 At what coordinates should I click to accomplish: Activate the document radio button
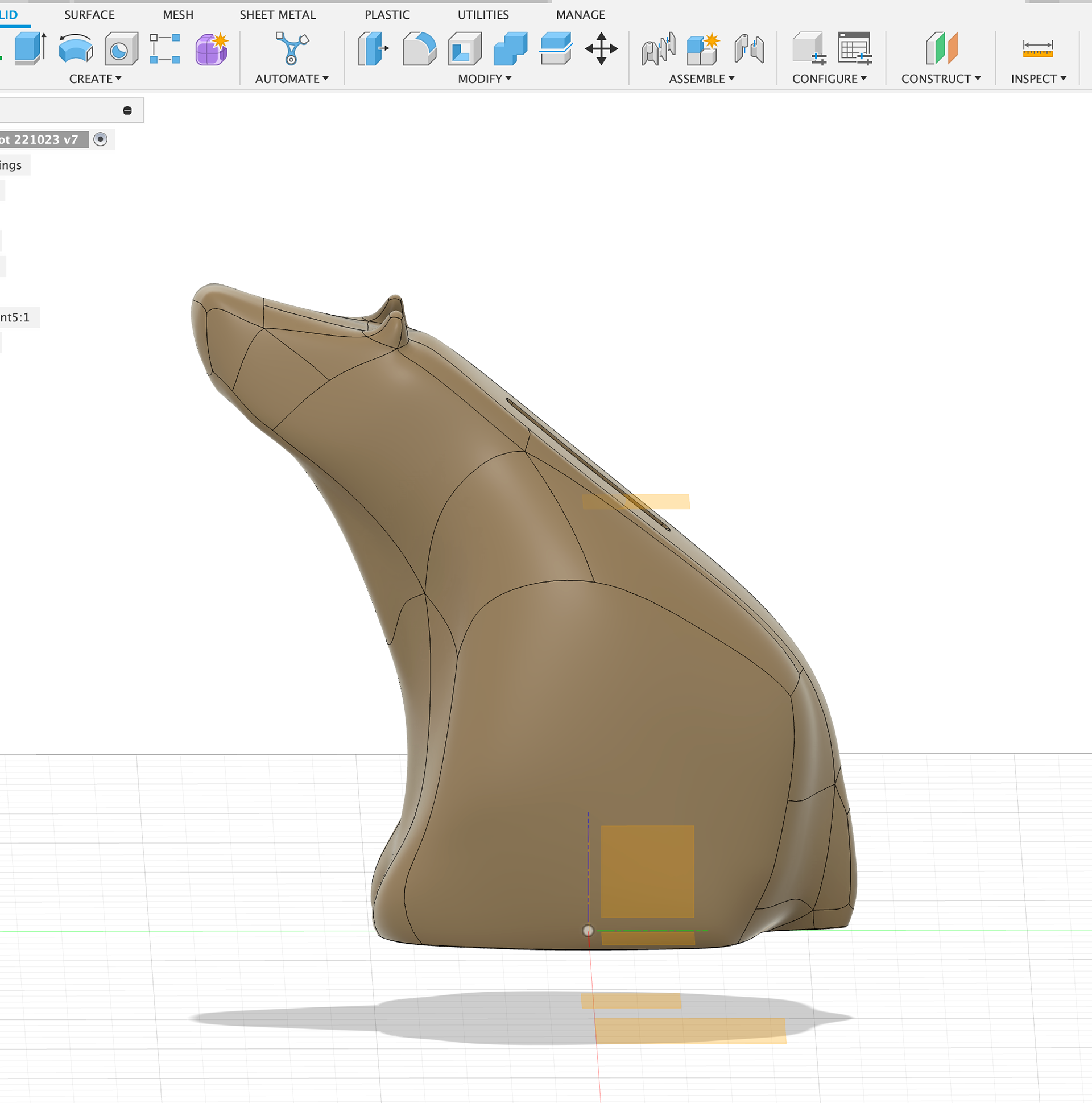click(101, 139)
